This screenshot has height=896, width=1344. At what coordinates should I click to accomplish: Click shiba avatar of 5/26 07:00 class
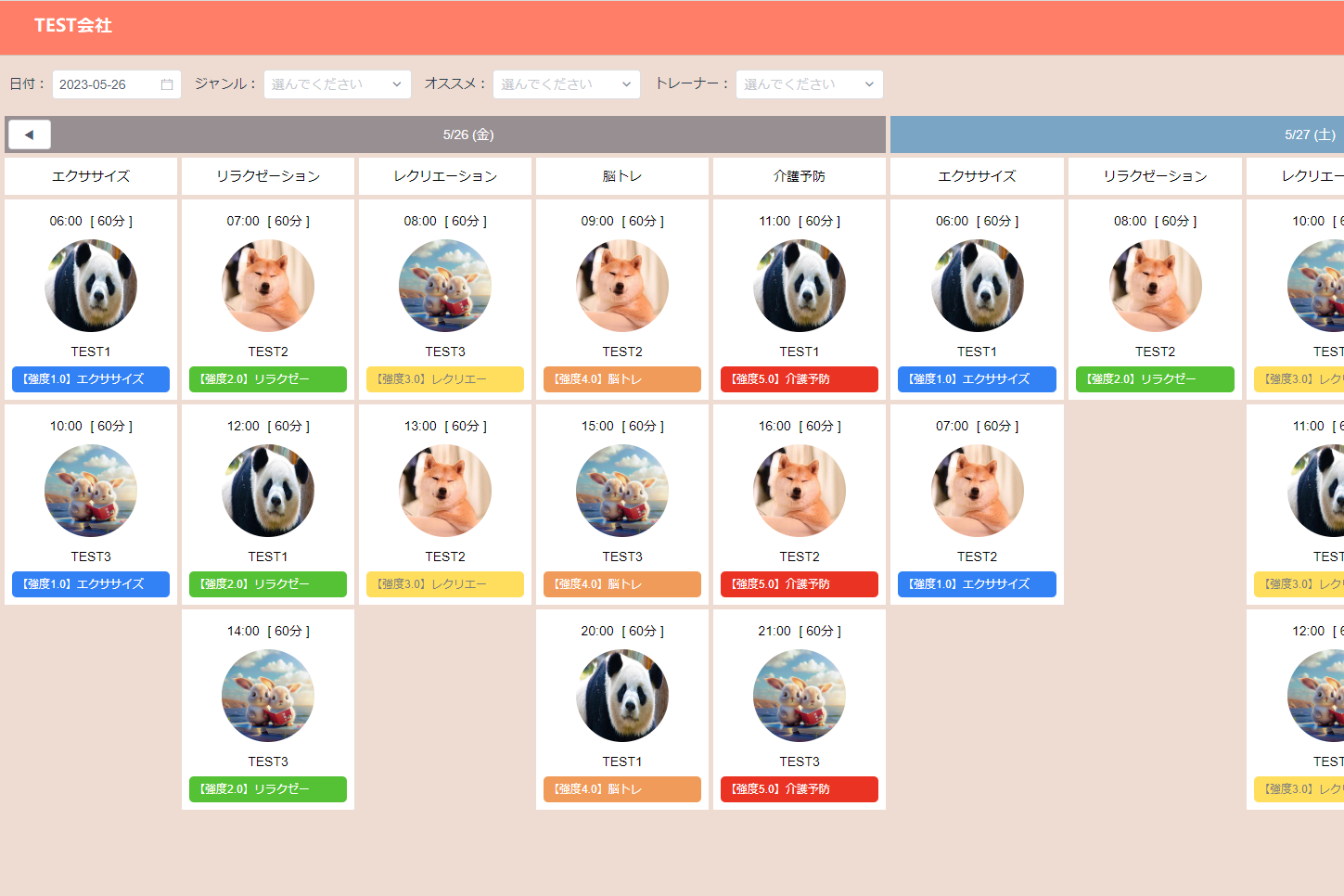tap(268, 286)
